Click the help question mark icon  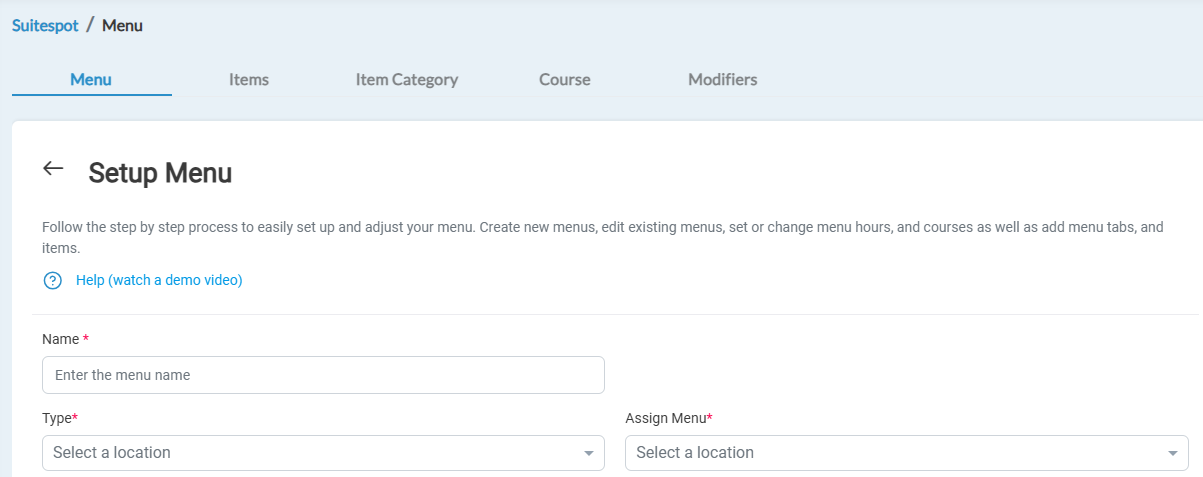[x=53, y=281]
